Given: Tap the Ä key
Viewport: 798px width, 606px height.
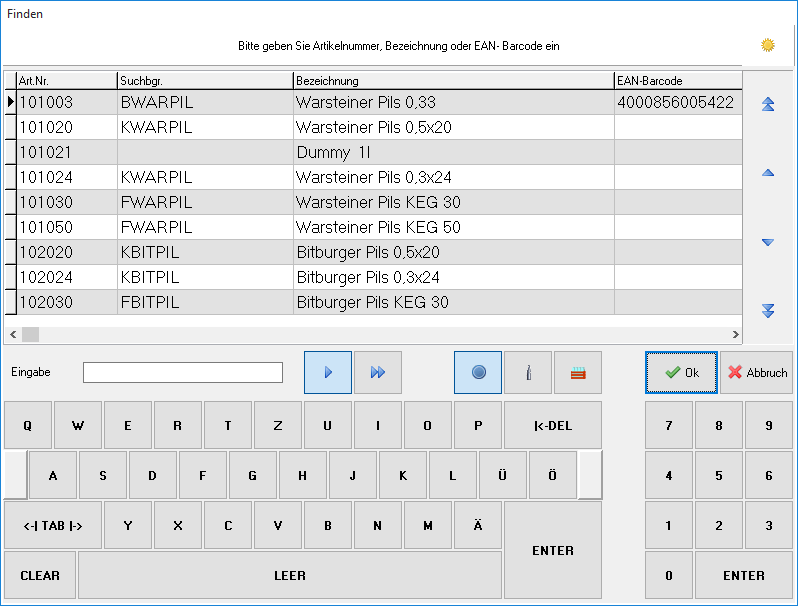Looking at the screenshot, I should (x=478, y=526).
